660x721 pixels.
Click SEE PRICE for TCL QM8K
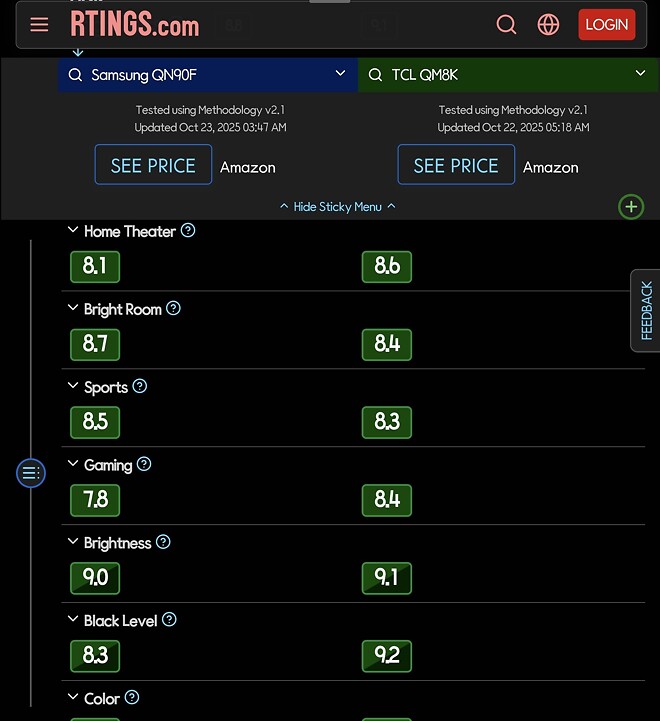456,165
